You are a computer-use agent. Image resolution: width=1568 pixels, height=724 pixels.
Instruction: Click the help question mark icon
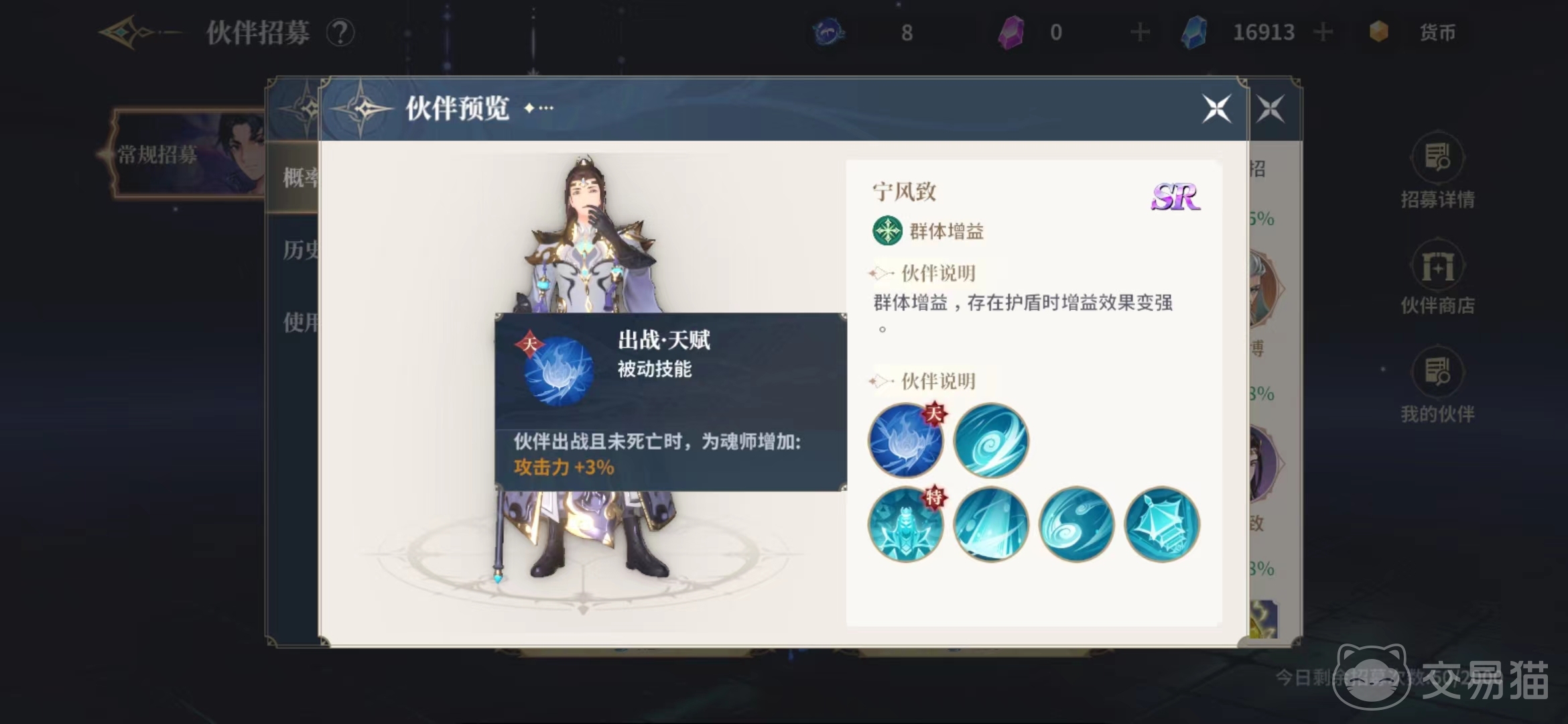click(x=340, y=32)
